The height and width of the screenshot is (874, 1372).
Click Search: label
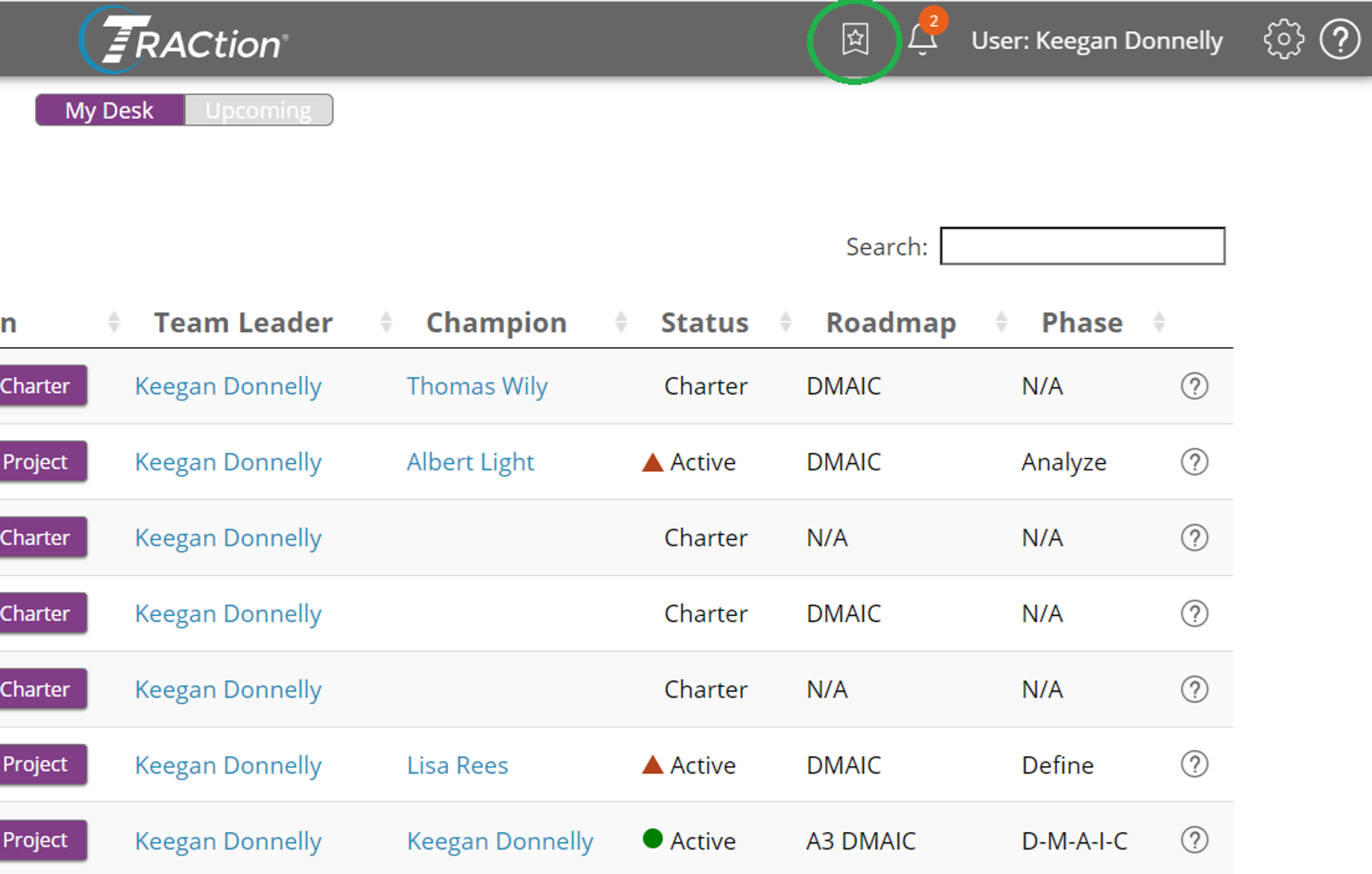tap(887, 247)
